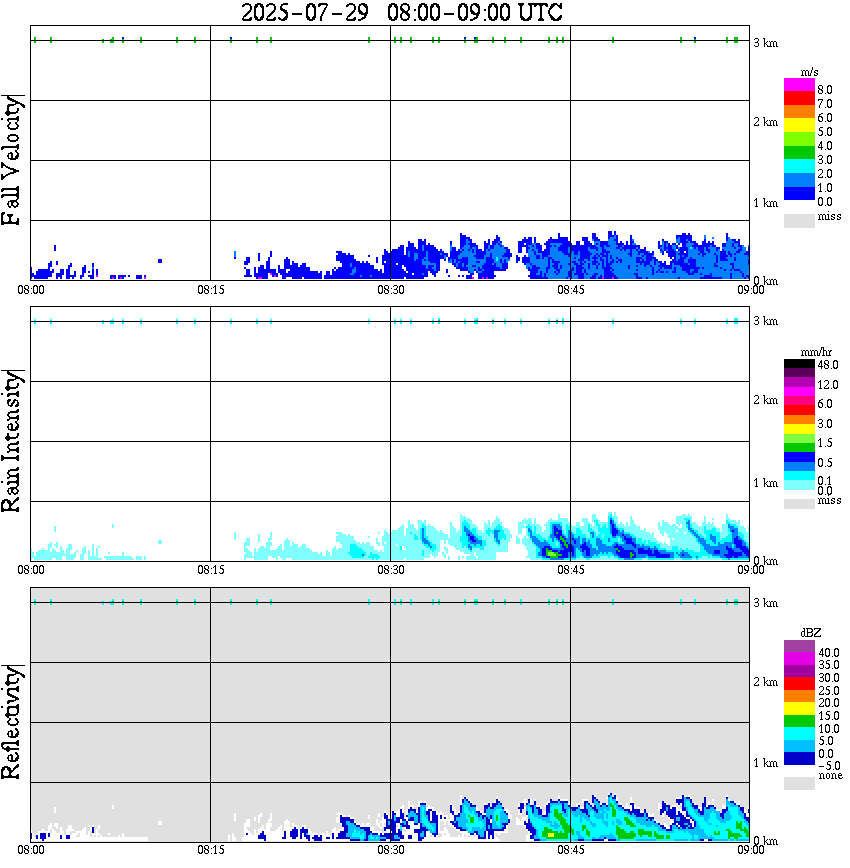
Task: Click 08:15 time label under Fall Velocity panel
Action: (x=211, y=290)
